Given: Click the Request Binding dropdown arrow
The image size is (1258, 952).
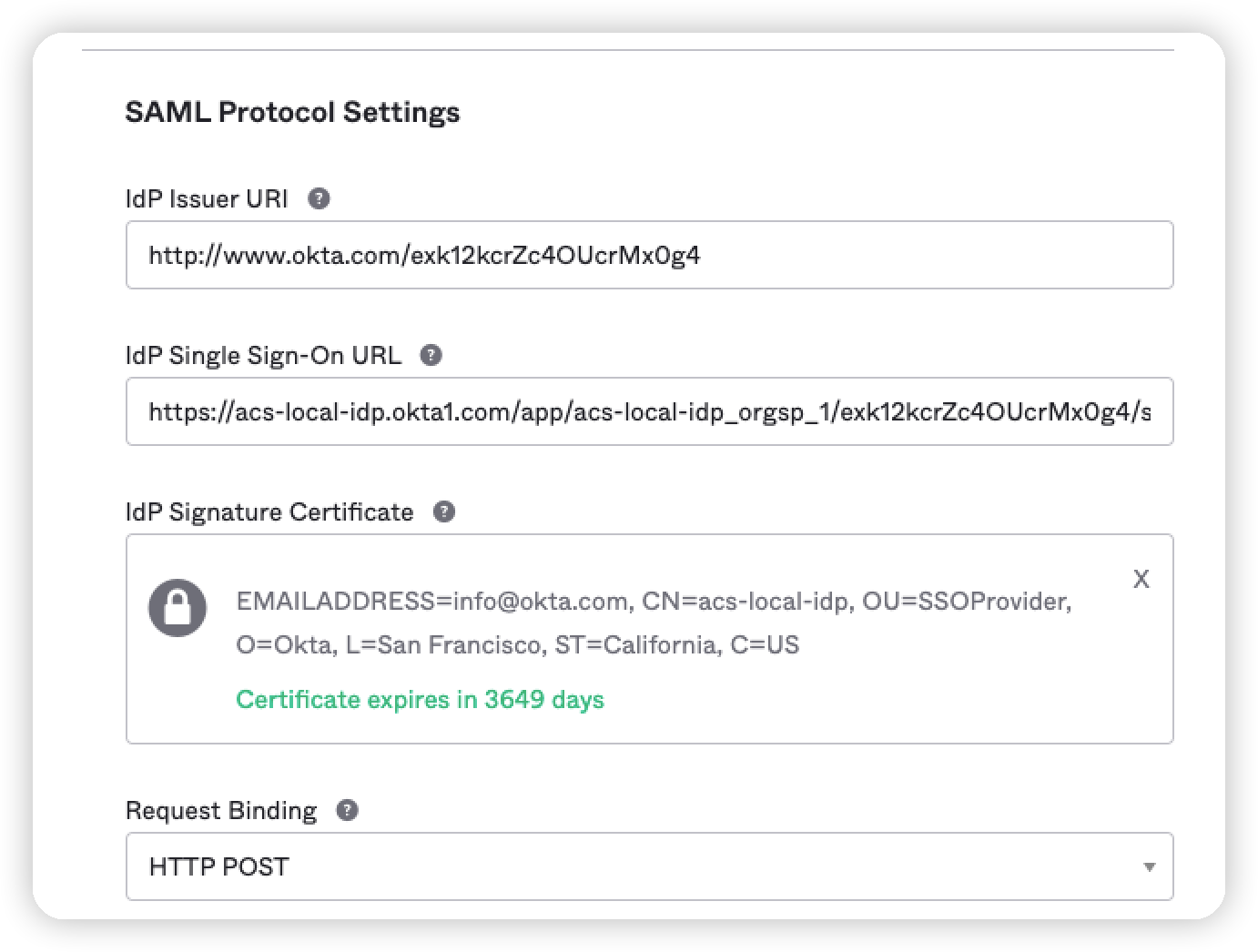Looking at the screenshot, I should pos(1149,866).
